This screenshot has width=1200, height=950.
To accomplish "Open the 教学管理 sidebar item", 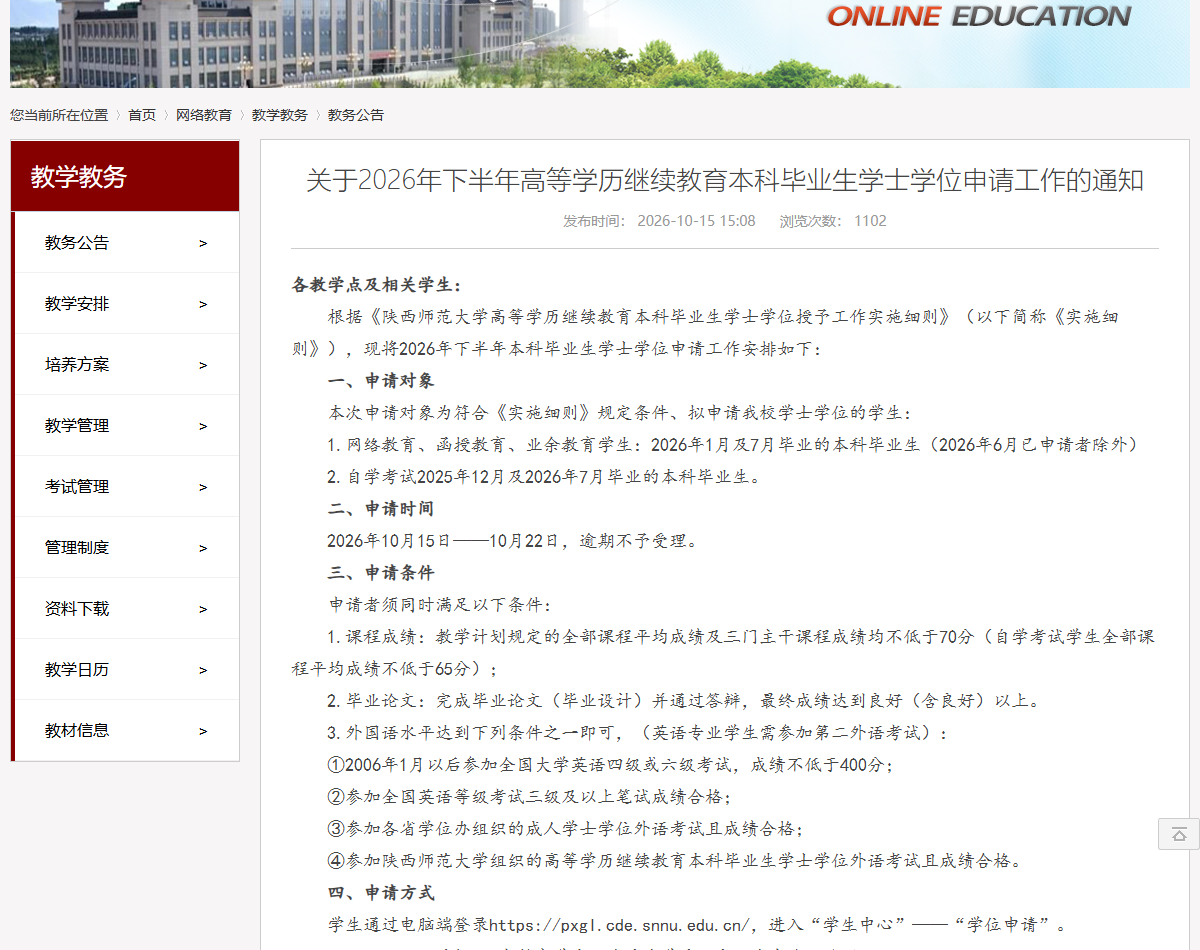I will tap(127, 425).
